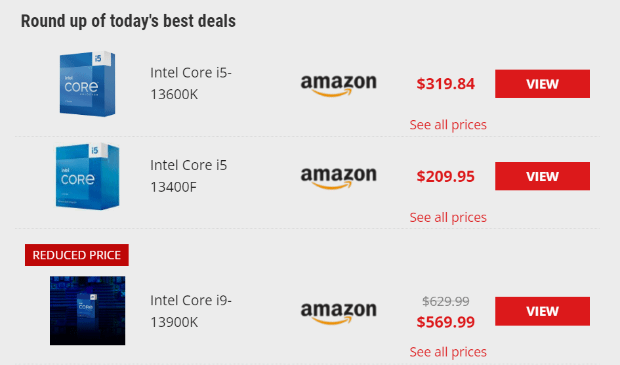View the $209.95 Core i5 13400F deal
Screen dimensions: 620x365
click(x=542, y=176)
